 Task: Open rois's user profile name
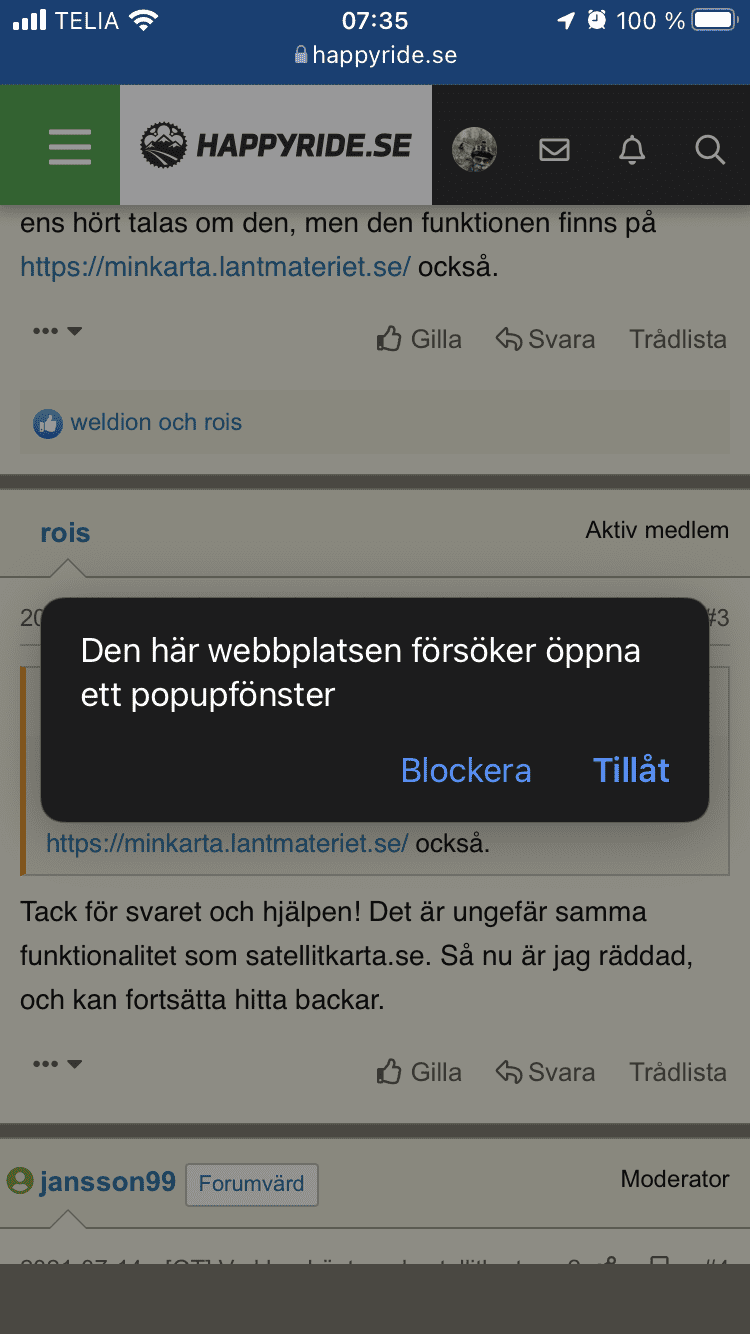click(x=65, y=533)
